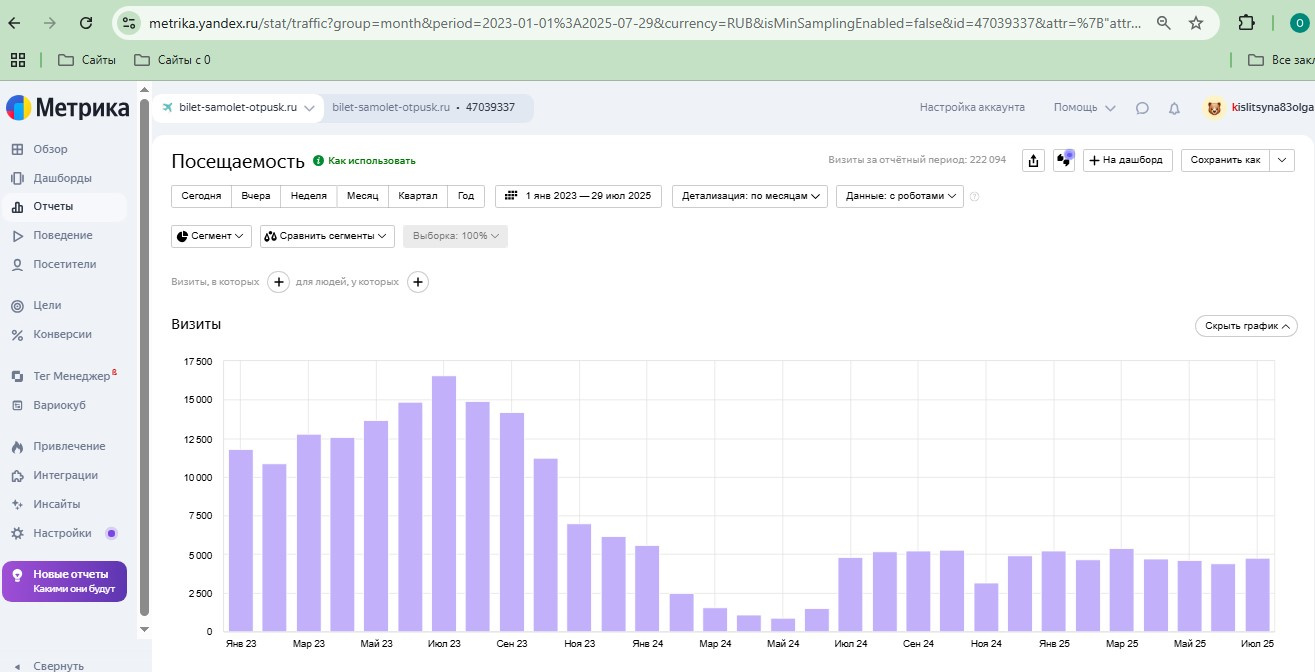Bookmark page with the browser star icon
Viewport: 1315px width, 672px height.
1196,22
